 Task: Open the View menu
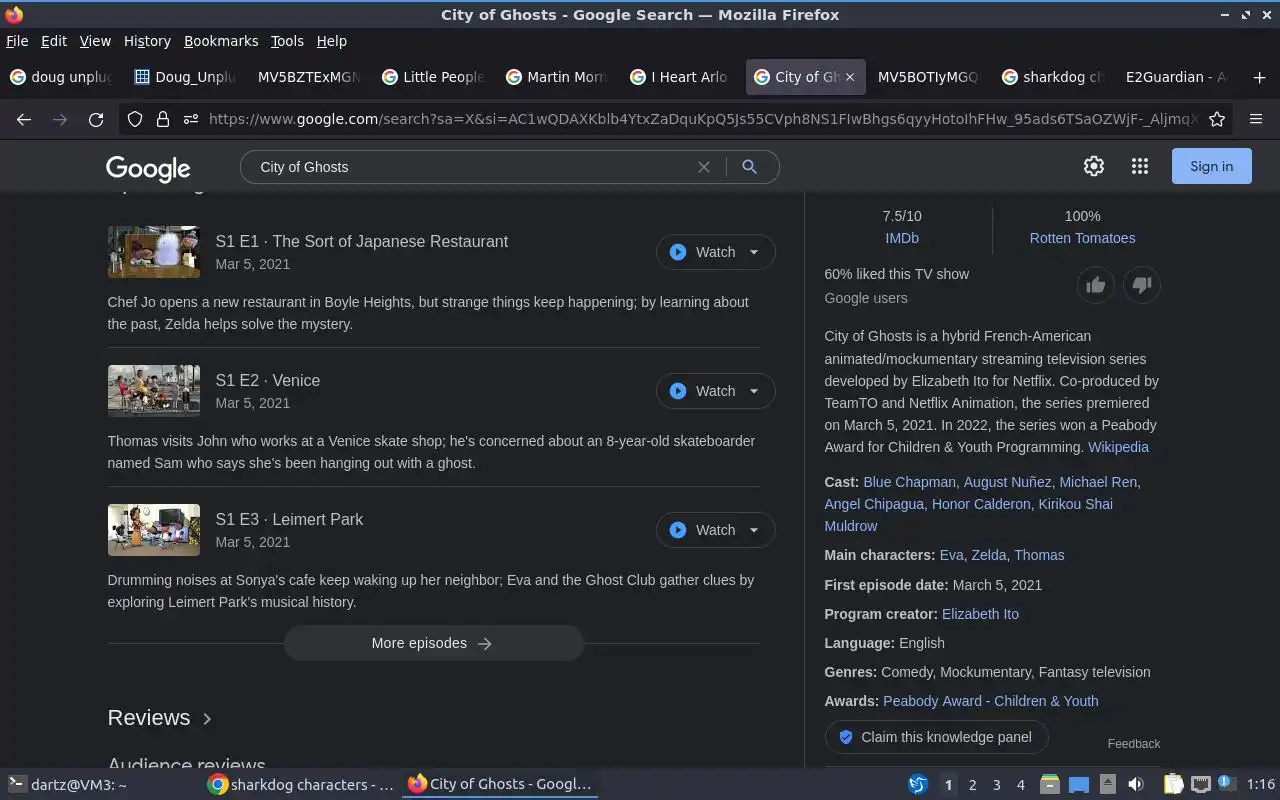[x=95, y=41]
